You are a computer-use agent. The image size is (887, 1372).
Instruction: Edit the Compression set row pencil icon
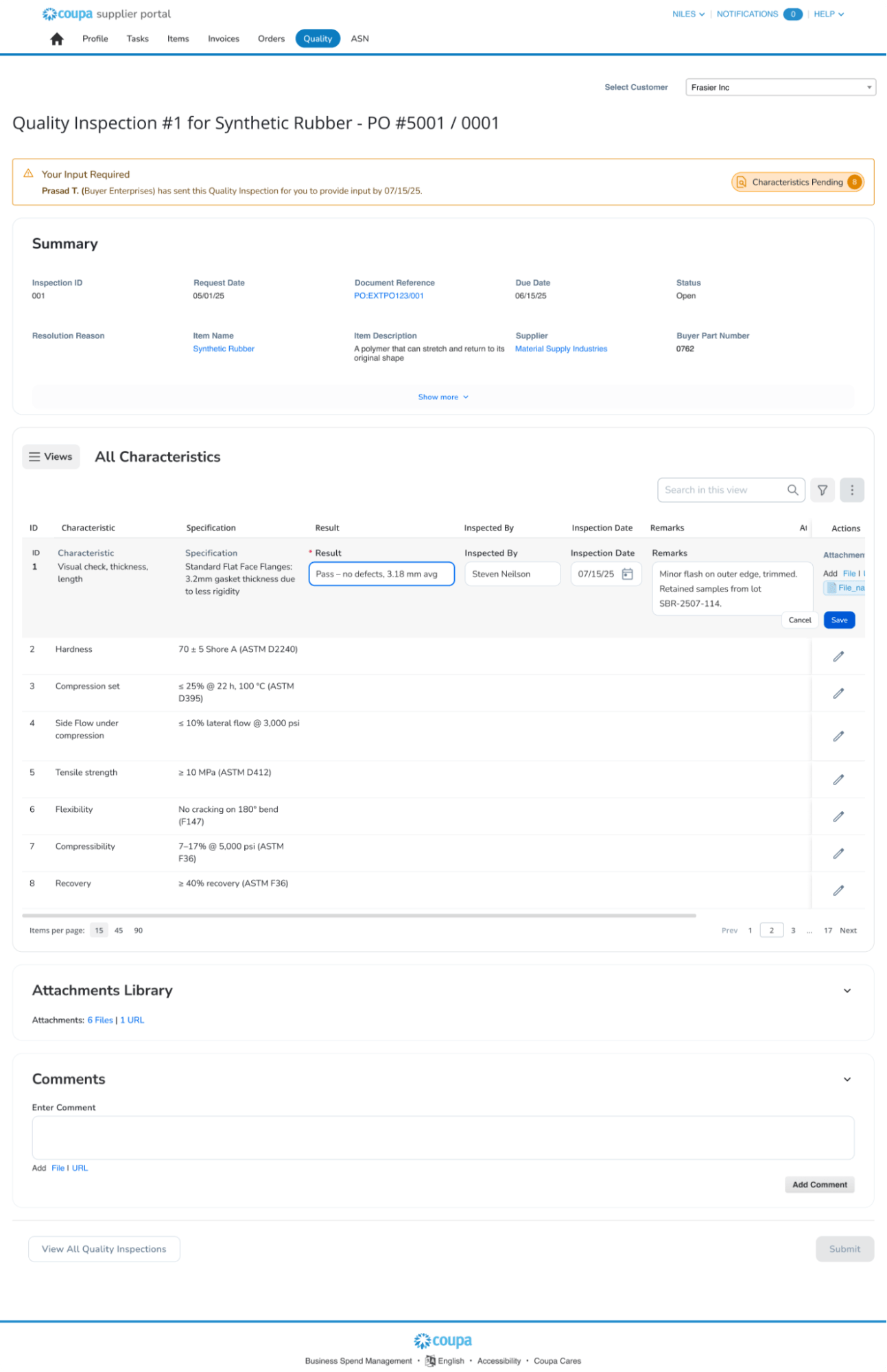tap(838, 694)
